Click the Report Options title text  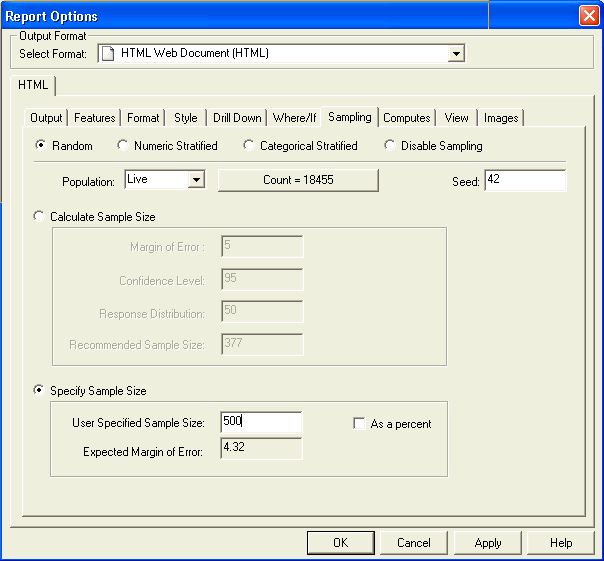pos(52,17)
